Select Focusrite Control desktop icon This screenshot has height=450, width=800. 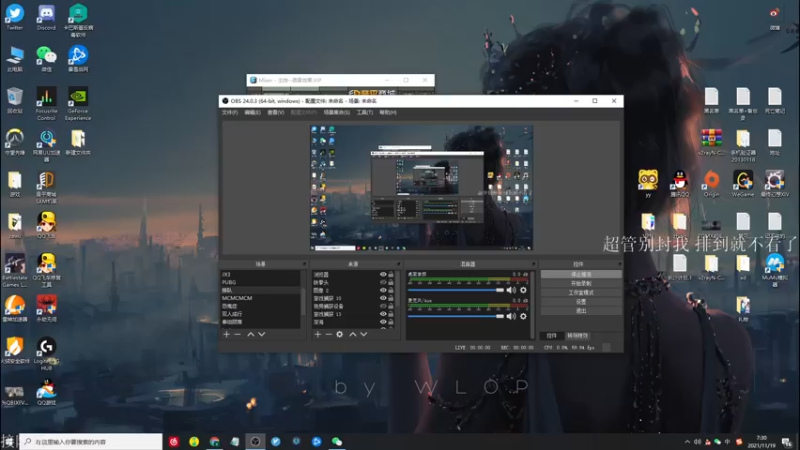point(46,104)
